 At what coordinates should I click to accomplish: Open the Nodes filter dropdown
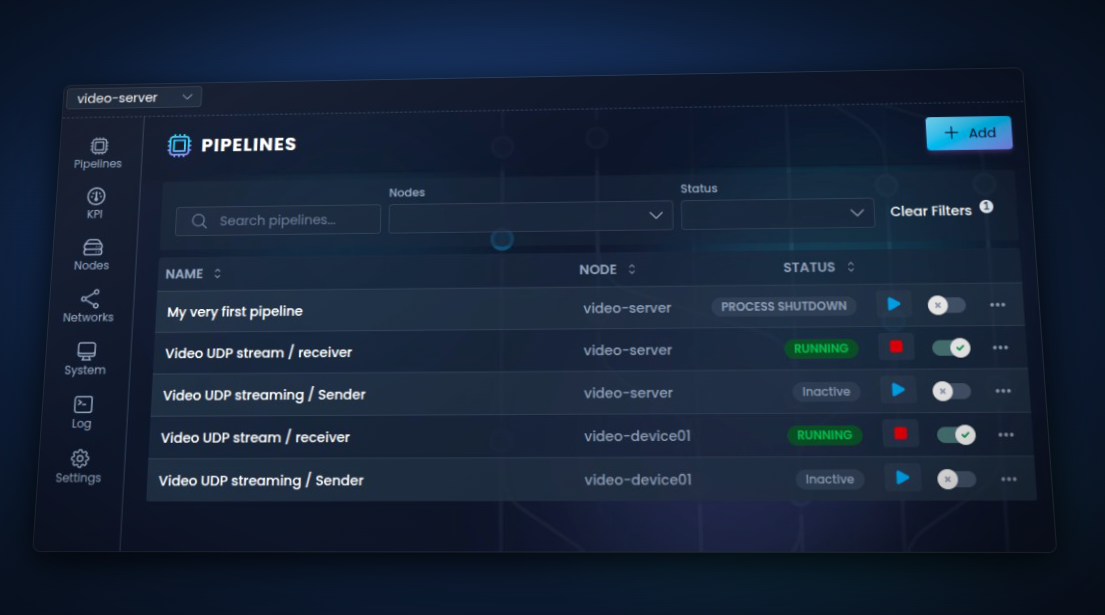click(x=531, y=215)
